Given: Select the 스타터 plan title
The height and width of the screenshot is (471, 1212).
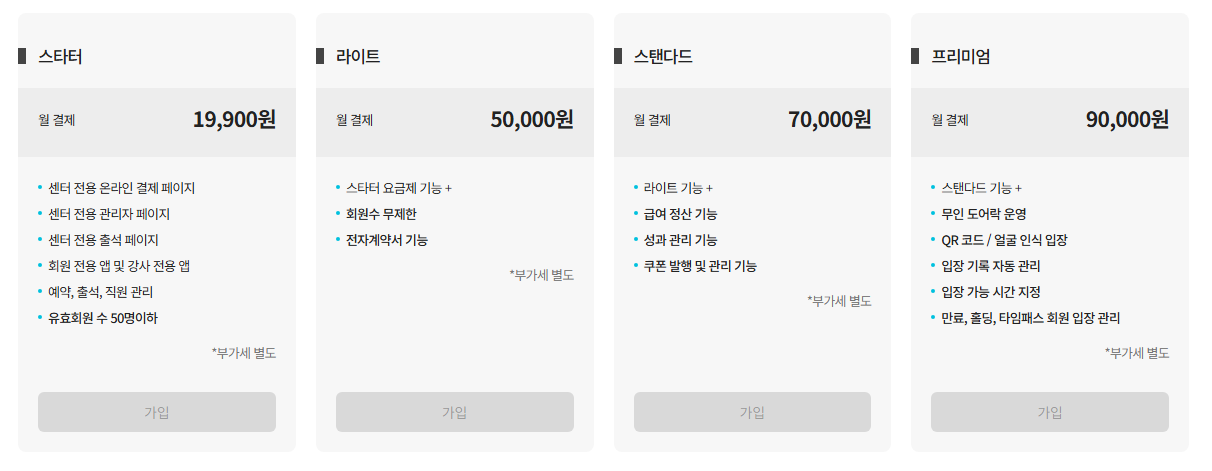Looking at the screenshot, I should 60,56.
